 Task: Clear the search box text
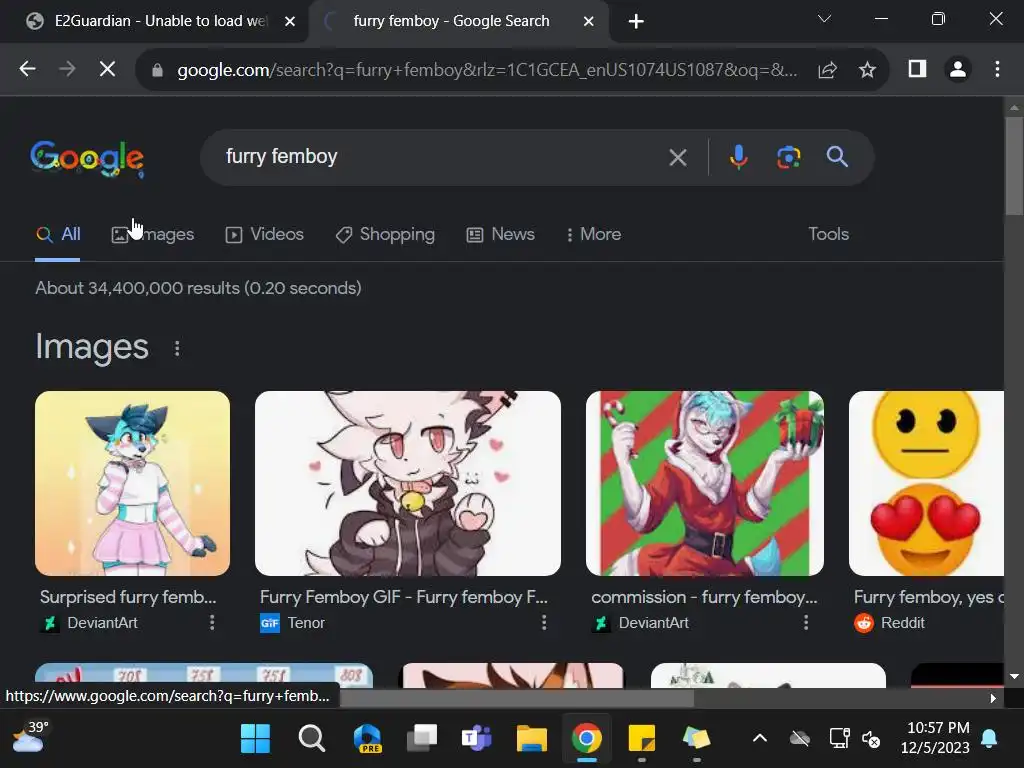tap(678, 157)
